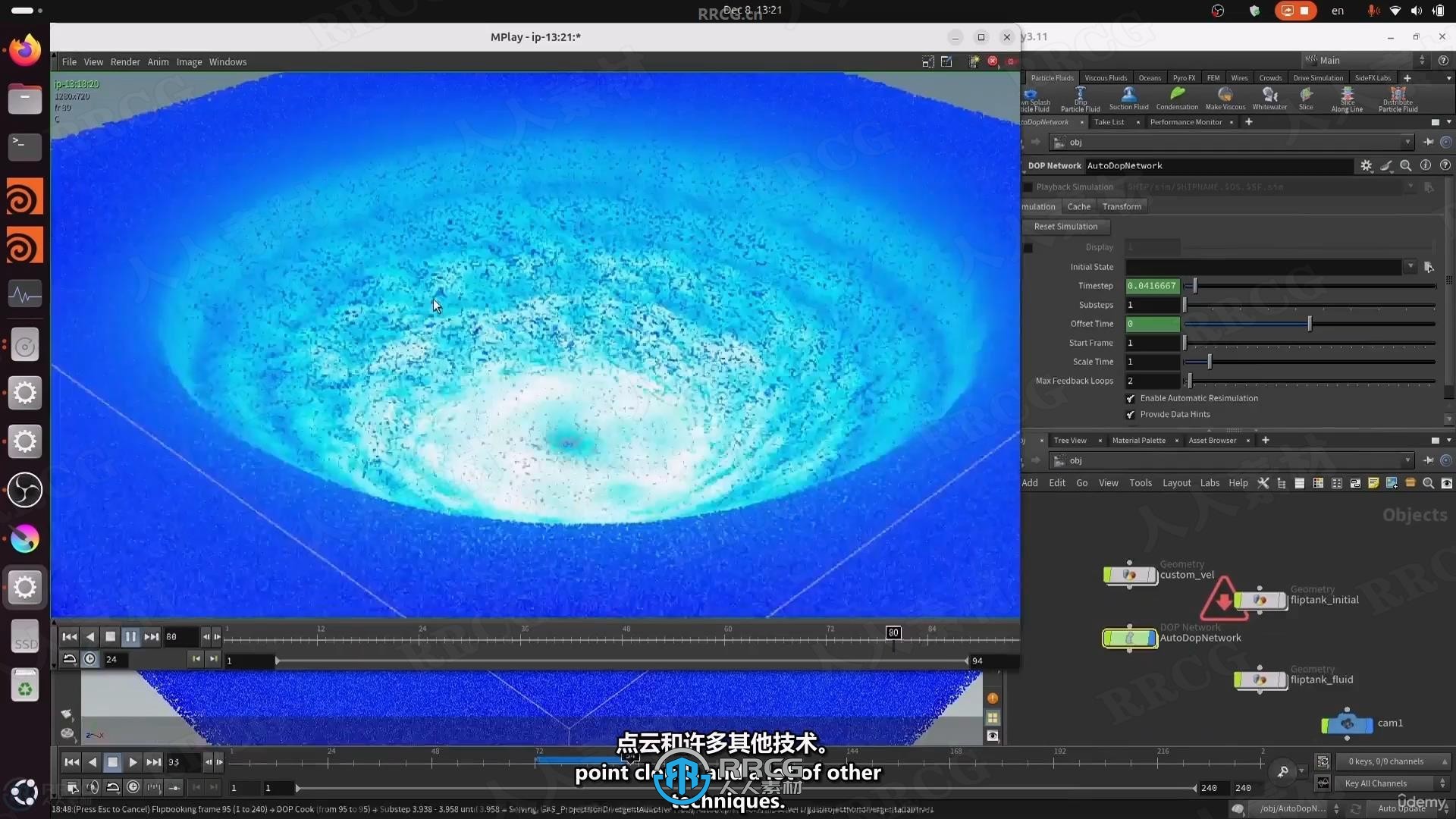Screen dimensions: 1456x819
Task: Click the sticky note icon in network toolbar
Action: pos(1373,483)
